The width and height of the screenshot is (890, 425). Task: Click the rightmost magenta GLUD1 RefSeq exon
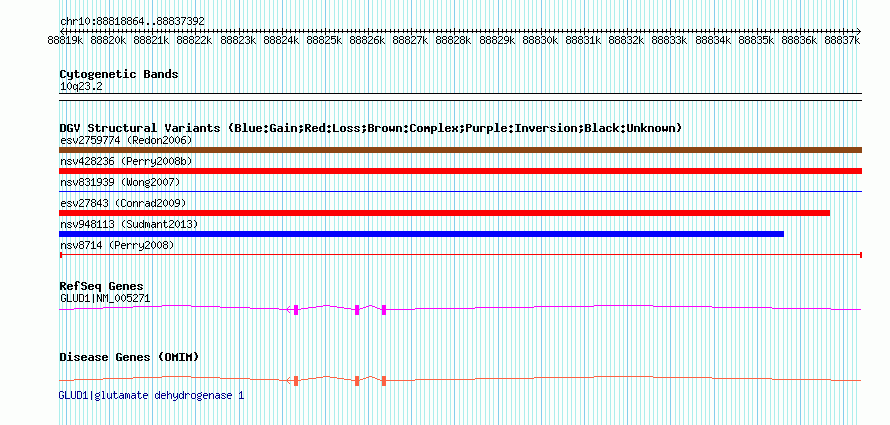(384, 309)
